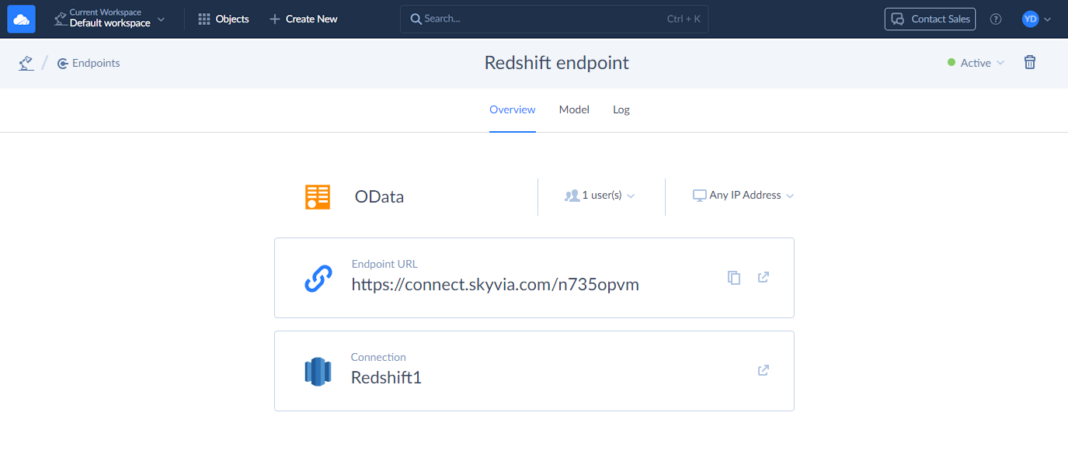Open the 1 user(s) dropdown

pos(600,196)
